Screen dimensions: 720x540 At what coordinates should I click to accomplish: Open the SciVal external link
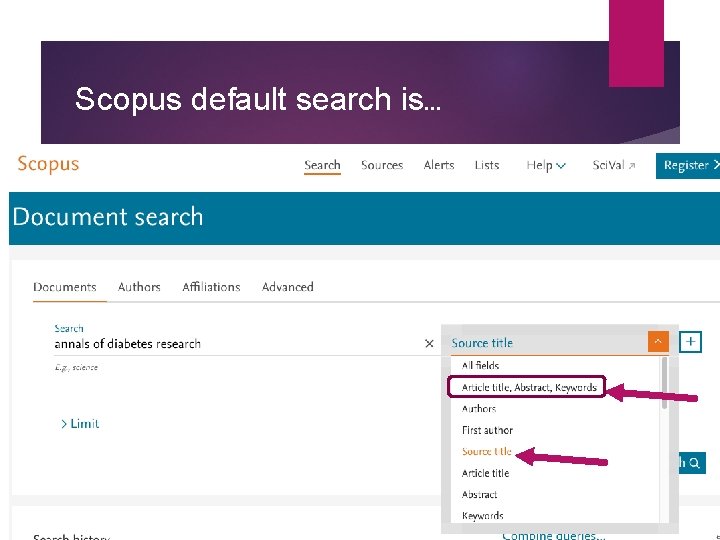coord(614,165)
